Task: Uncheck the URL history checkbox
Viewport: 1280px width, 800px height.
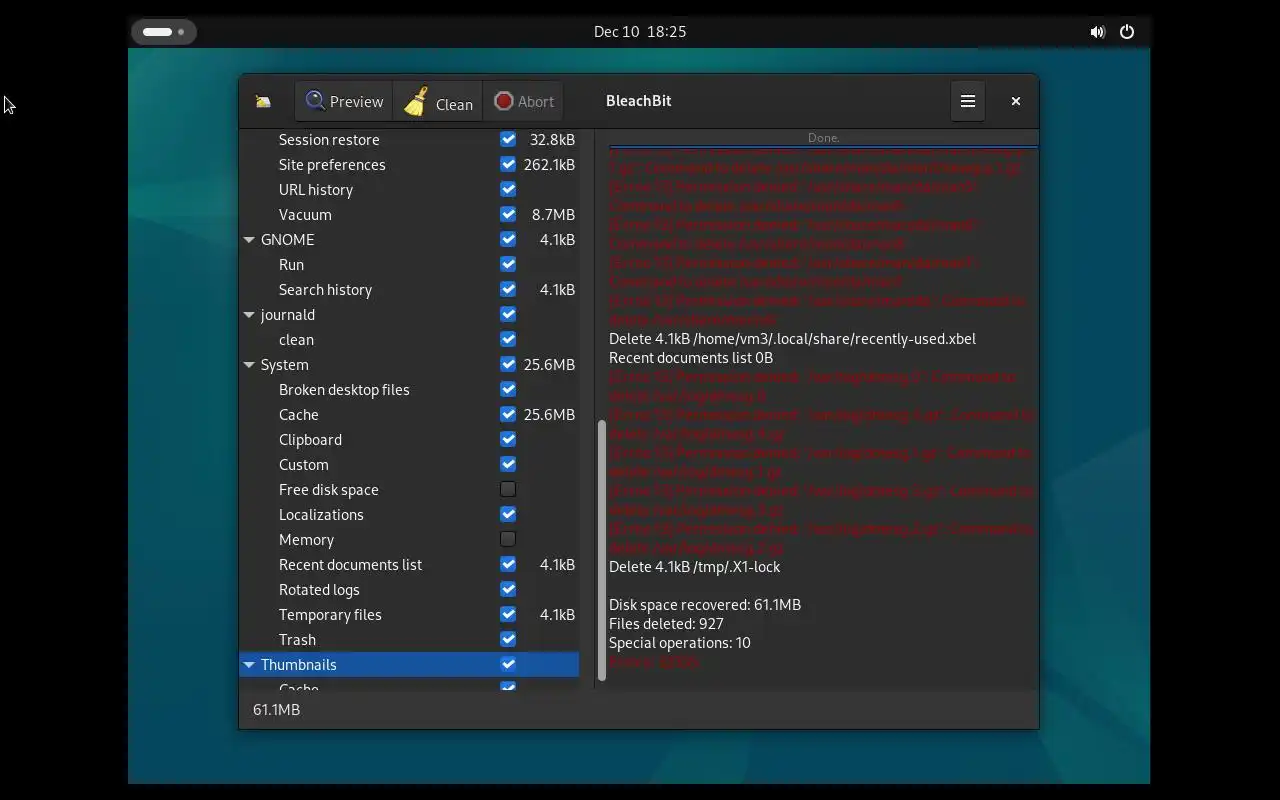Action: pos(508,189)
